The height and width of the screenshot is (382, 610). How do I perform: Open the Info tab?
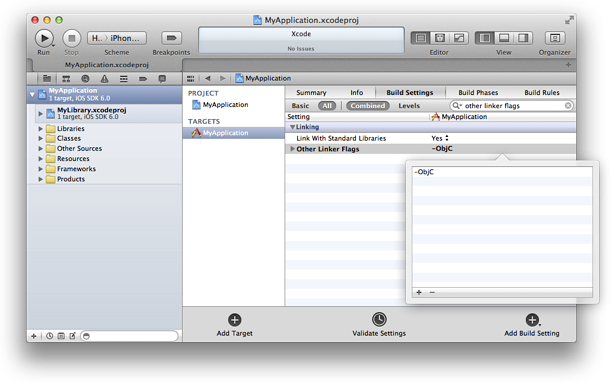[x=356, y=93]
